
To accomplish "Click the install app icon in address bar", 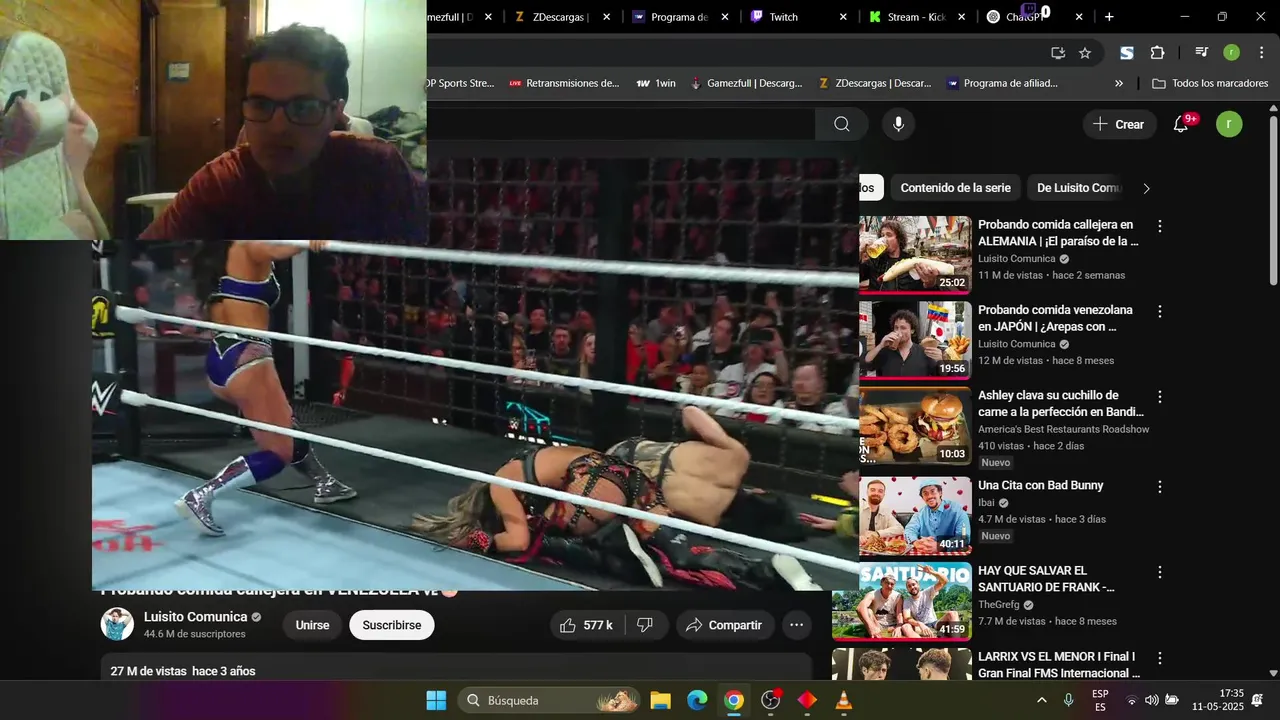I will point(1058,53).
